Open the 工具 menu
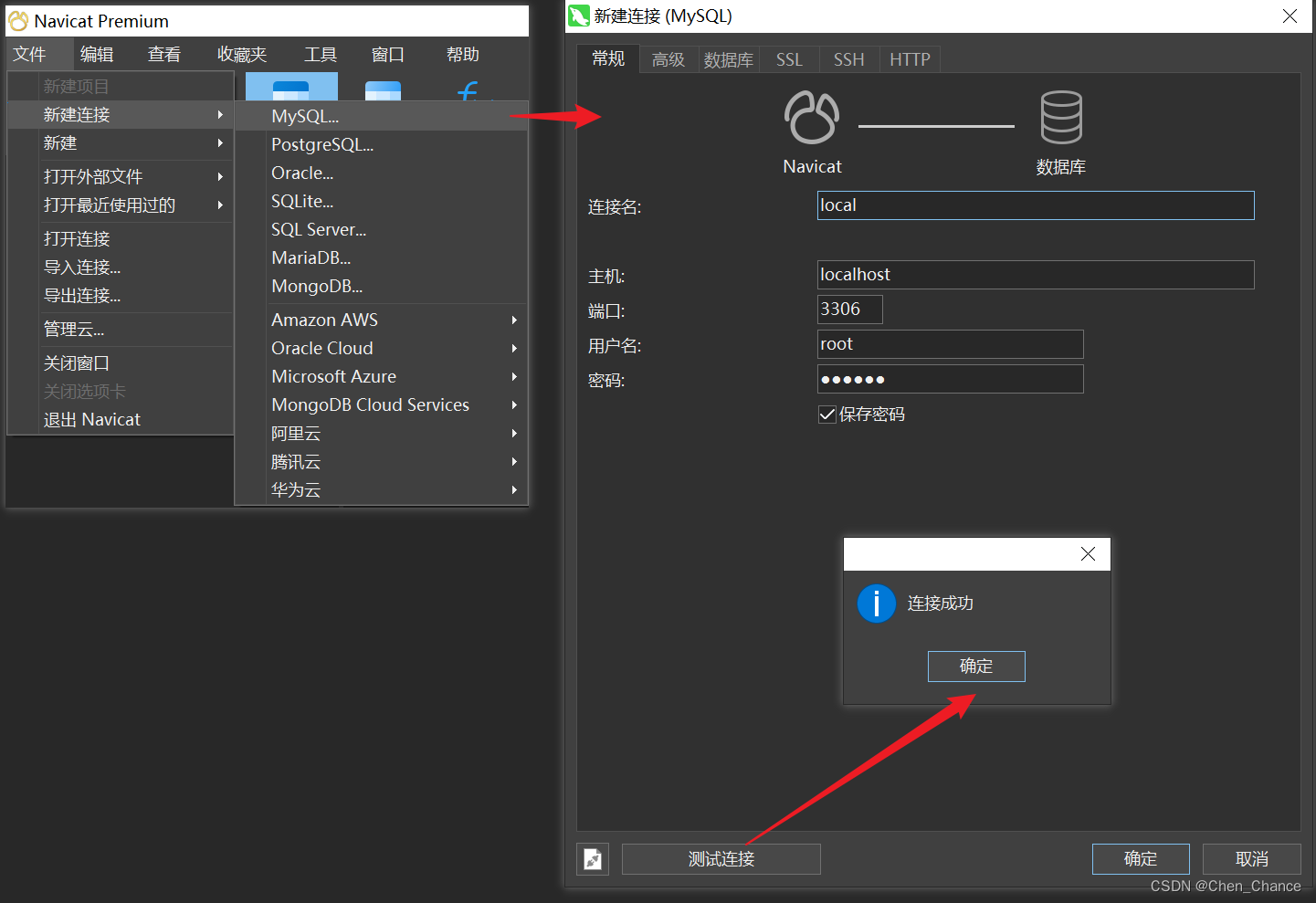 tap(321, 55)
